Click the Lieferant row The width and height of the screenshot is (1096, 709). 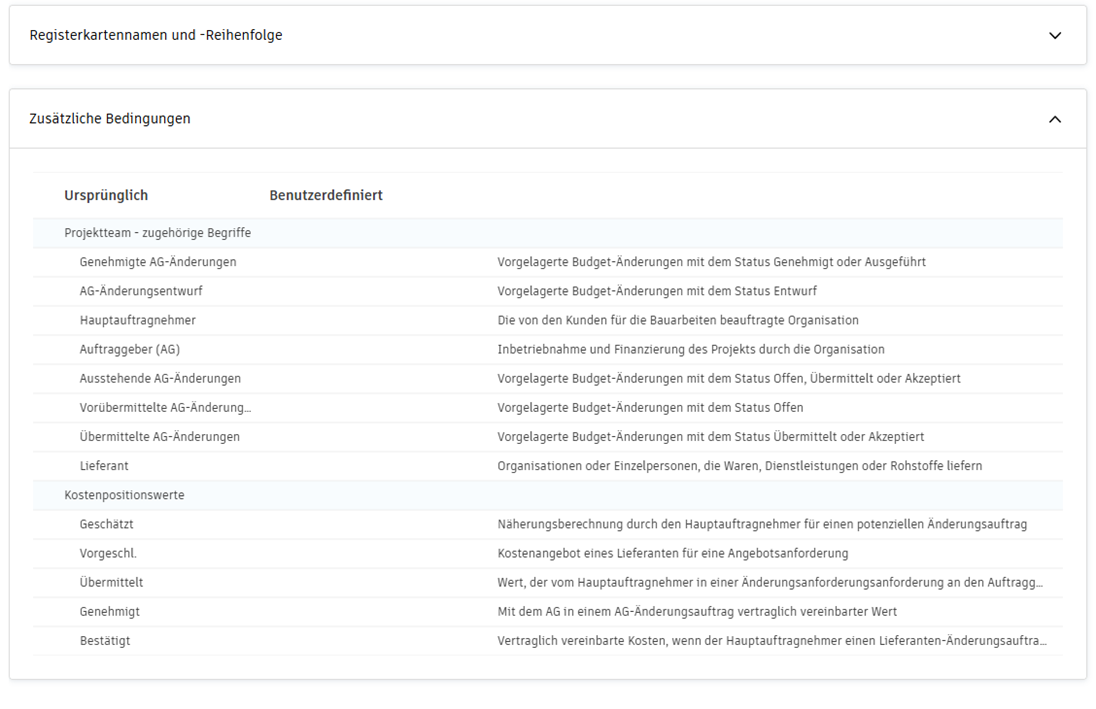point(104,465)
